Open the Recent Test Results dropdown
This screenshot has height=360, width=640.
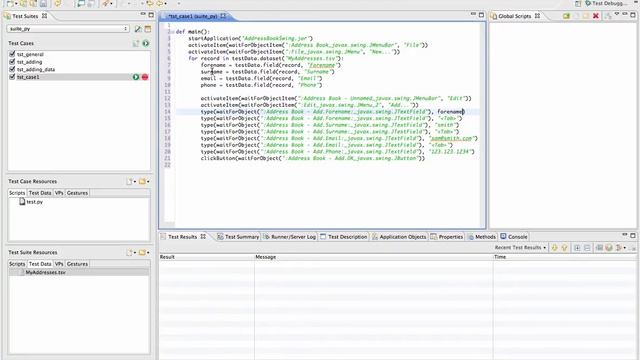520,248
